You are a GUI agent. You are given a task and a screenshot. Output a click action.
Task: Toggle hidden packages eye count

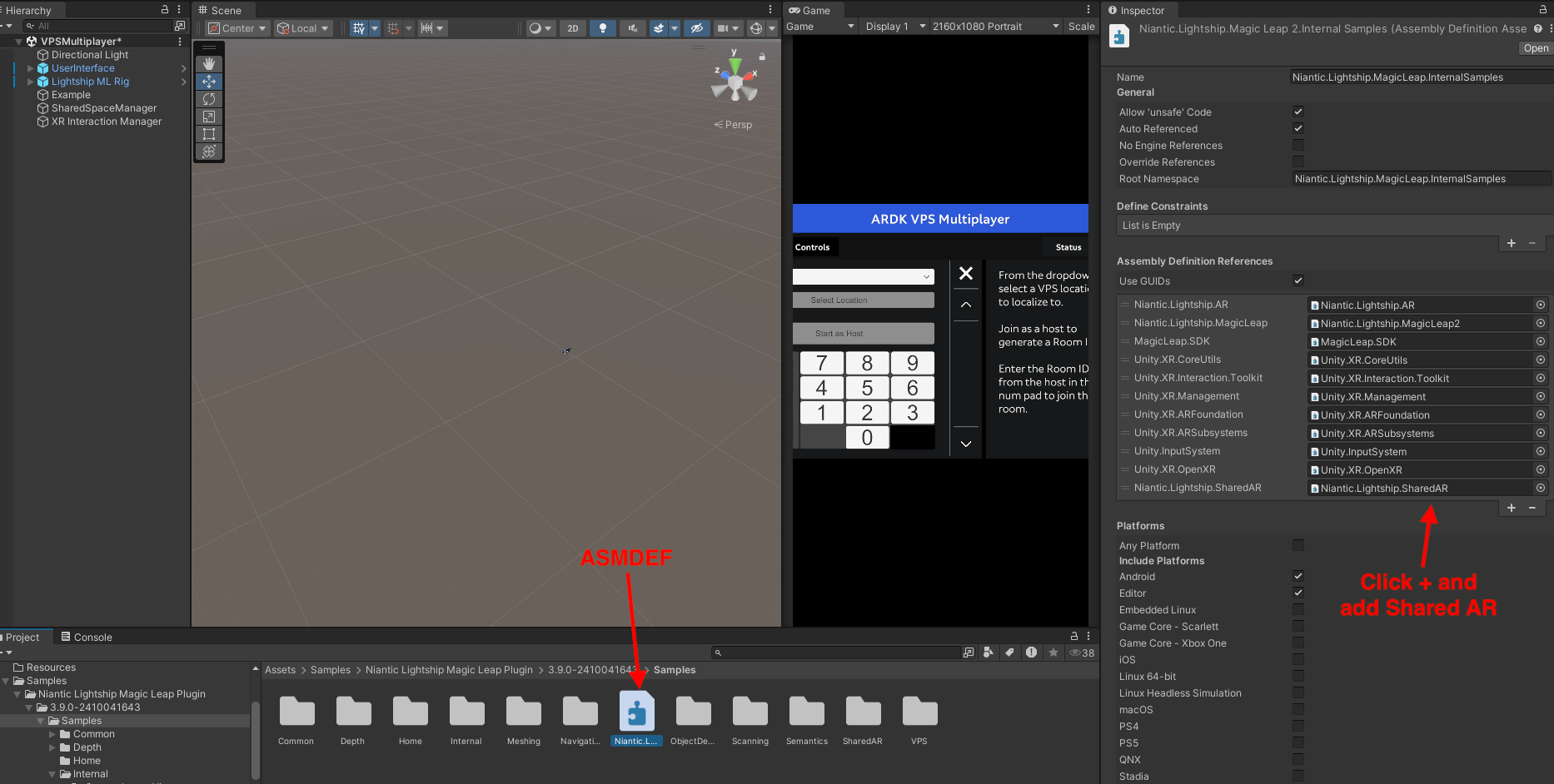(x=1082, y=653)
